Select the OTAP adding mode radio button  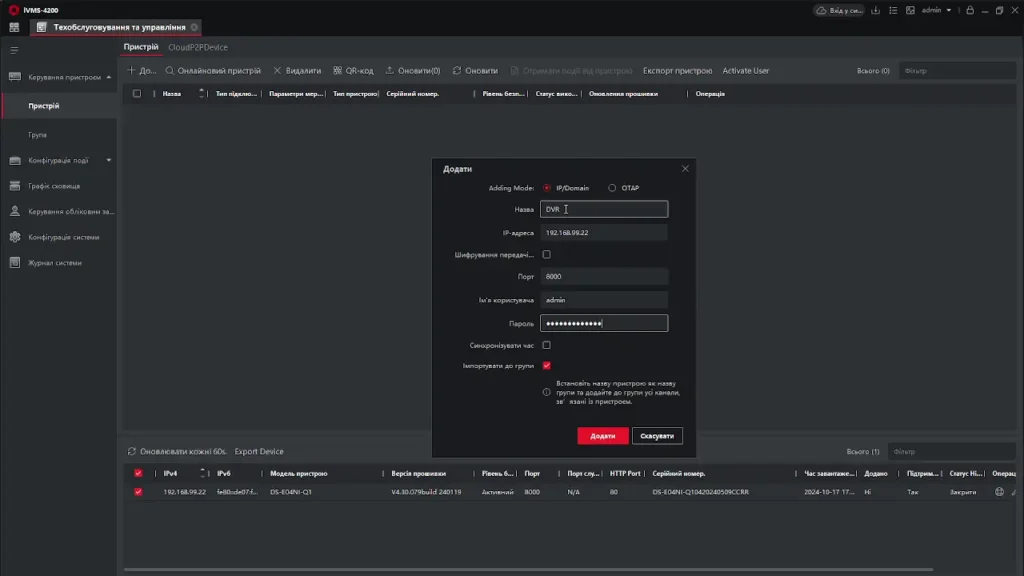[x=612, y=188]
